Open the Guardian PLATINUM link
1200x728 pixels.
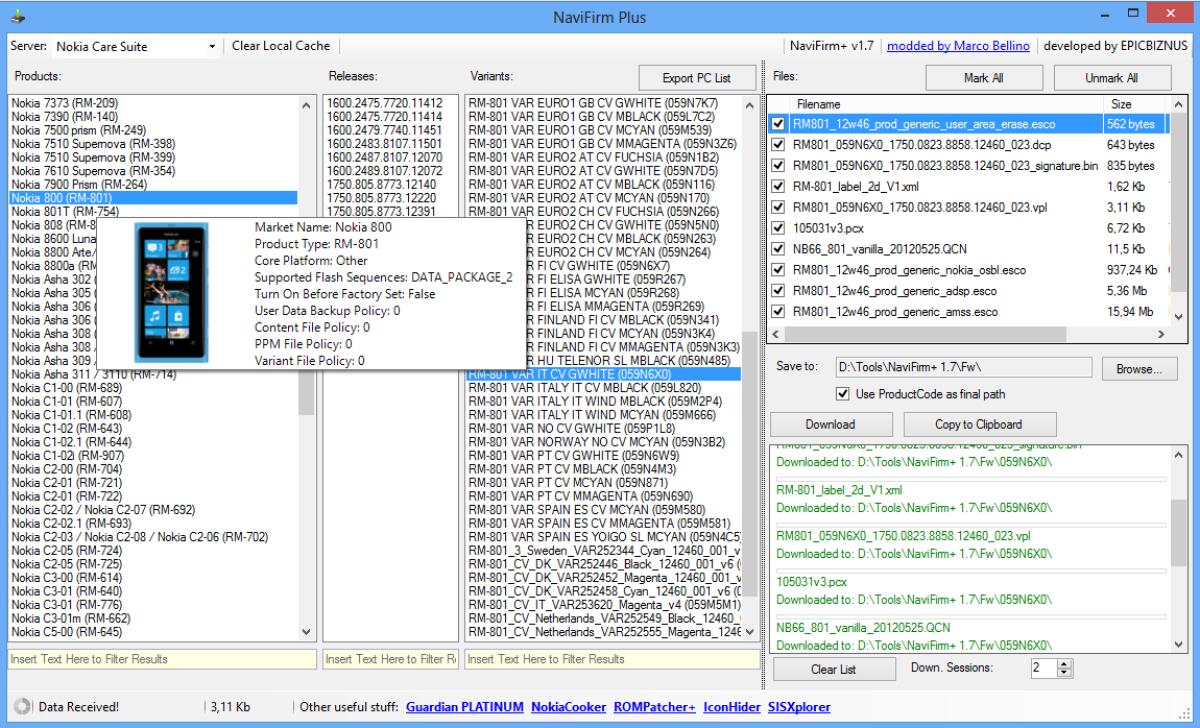tap(464, 707)
